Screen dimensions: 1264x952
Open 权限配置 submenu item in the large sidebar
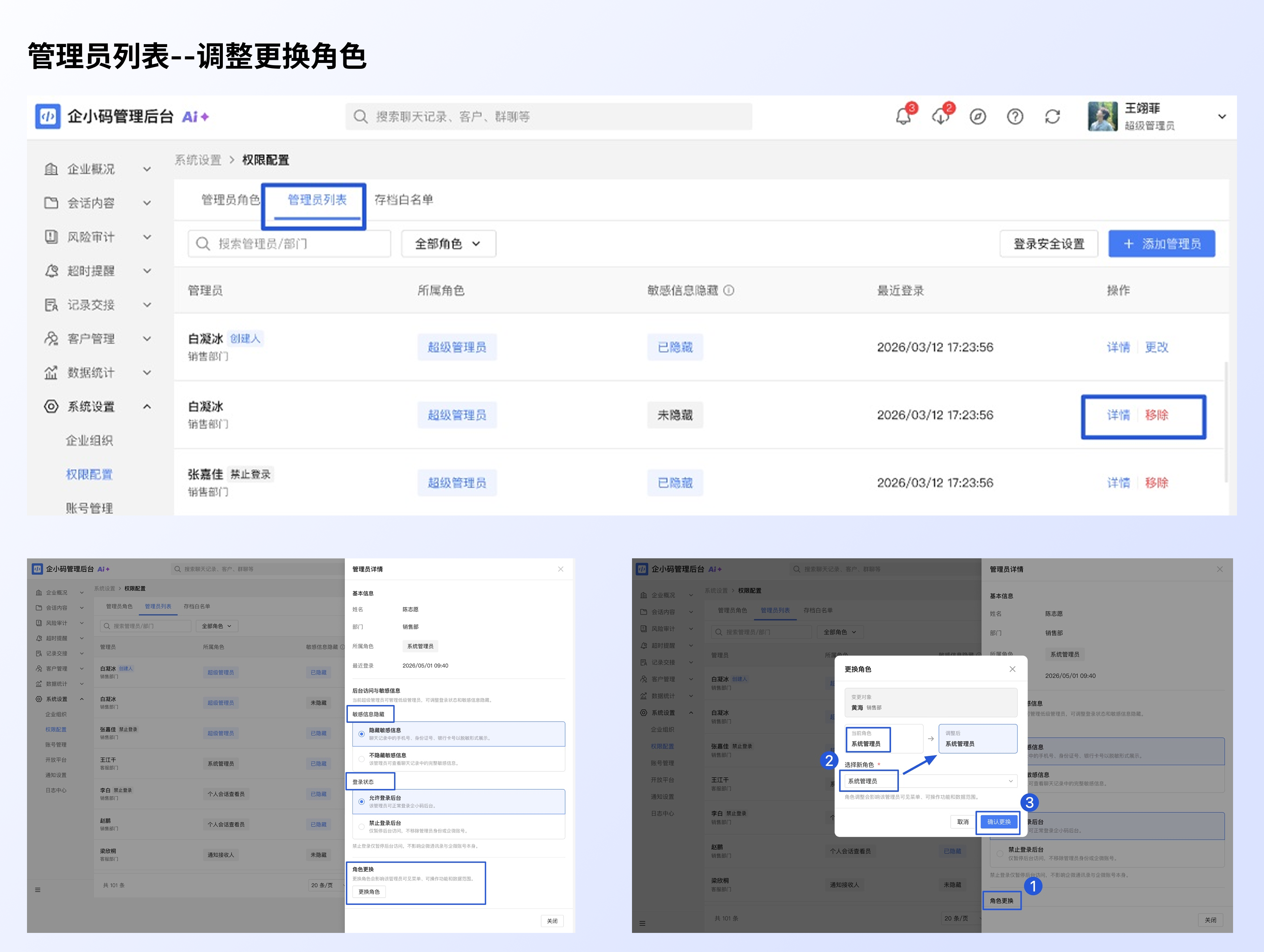click(89, 474)
